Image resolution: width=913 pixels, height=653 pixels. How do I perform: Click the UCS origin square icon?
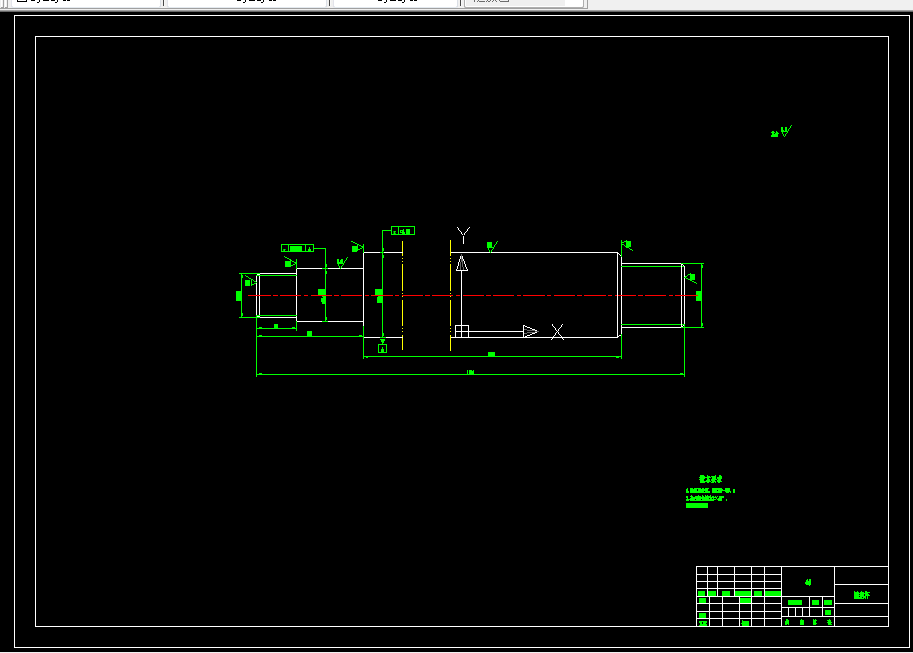(462, 331)
